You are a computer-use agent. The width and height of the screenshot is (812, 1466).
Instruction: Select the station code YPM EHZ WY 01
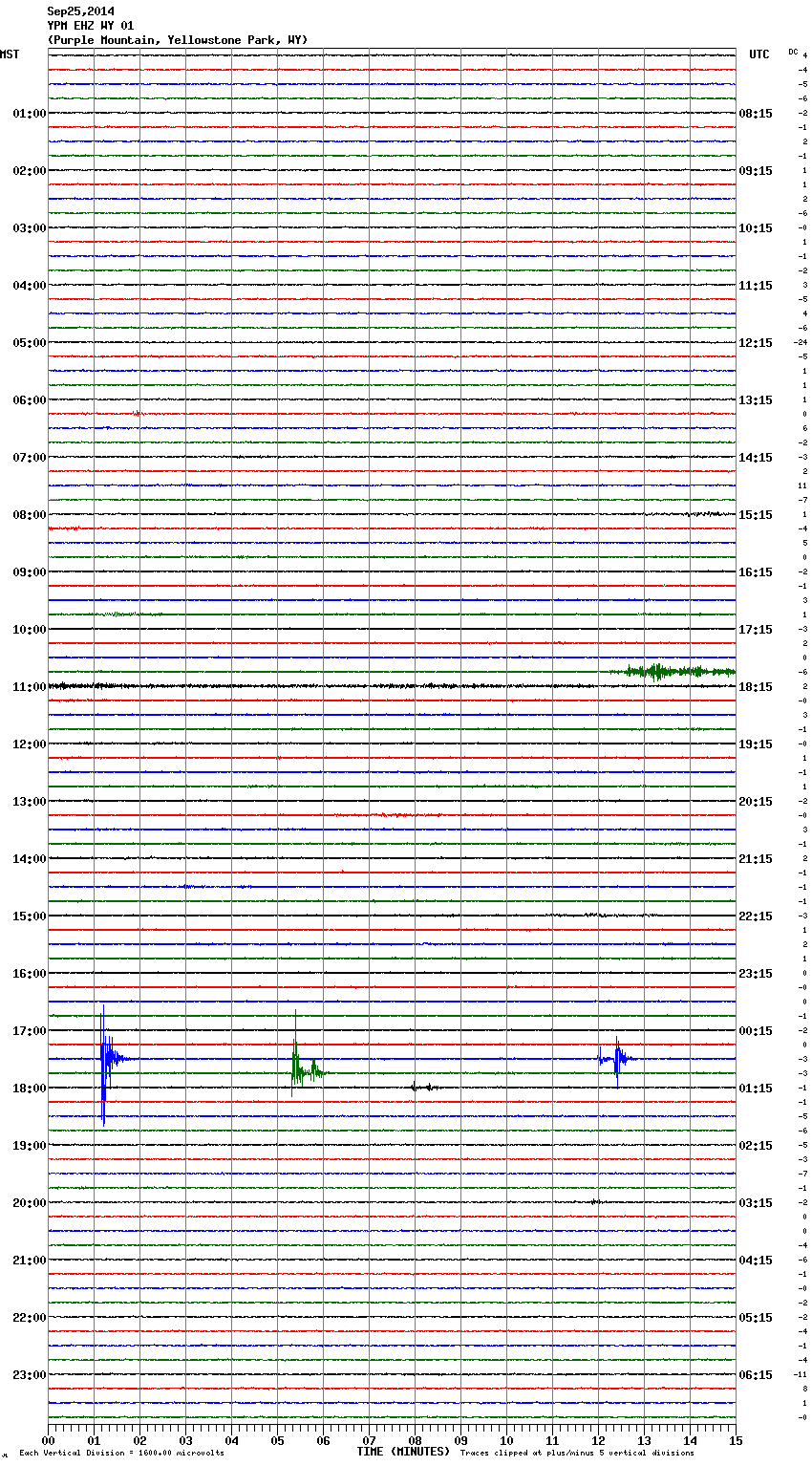(91, 26)
